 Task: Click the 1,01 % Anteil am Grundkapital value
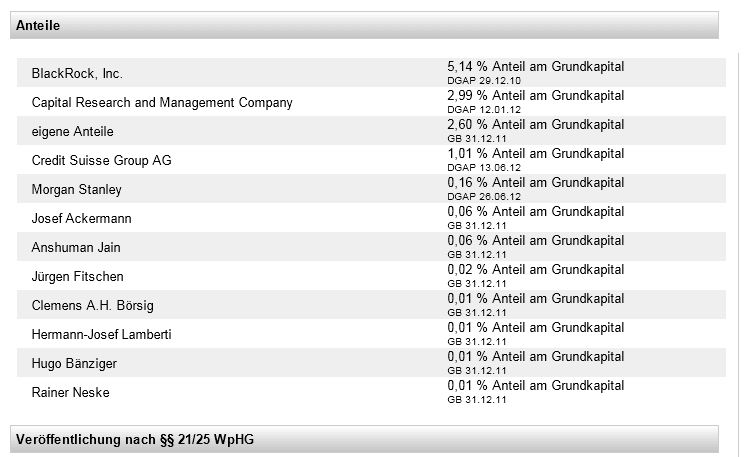[x=536, y=154]
